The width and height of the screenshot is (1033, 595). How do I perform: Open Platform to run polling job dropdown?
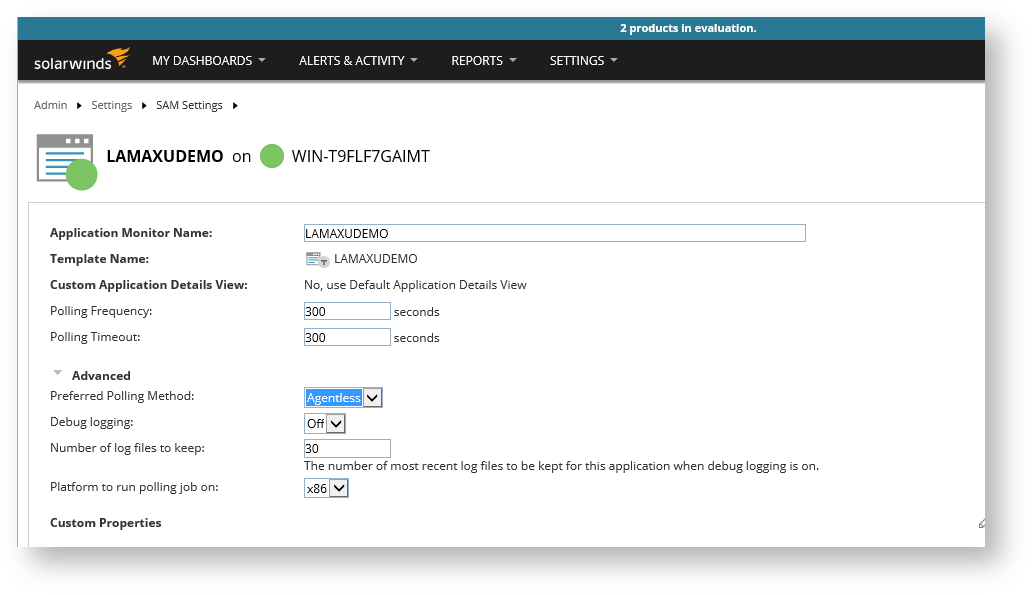click(326, 489)
